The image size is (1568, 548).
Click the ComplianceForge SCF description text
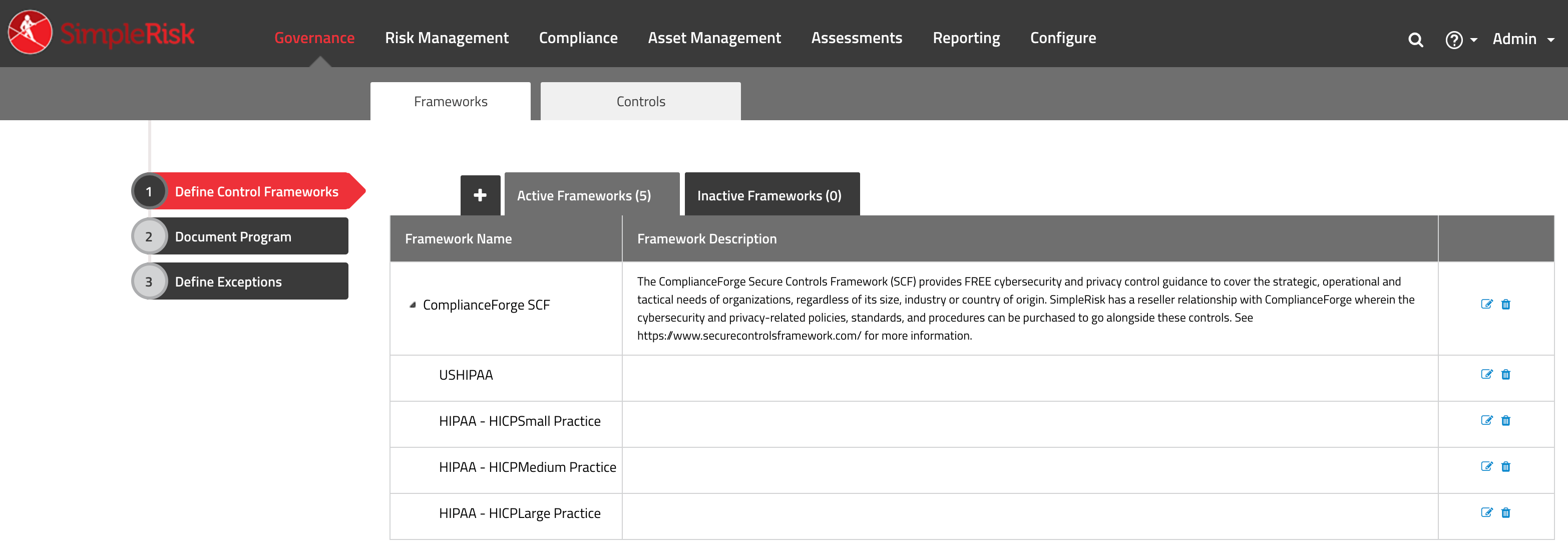click(x=1026, y=309)
